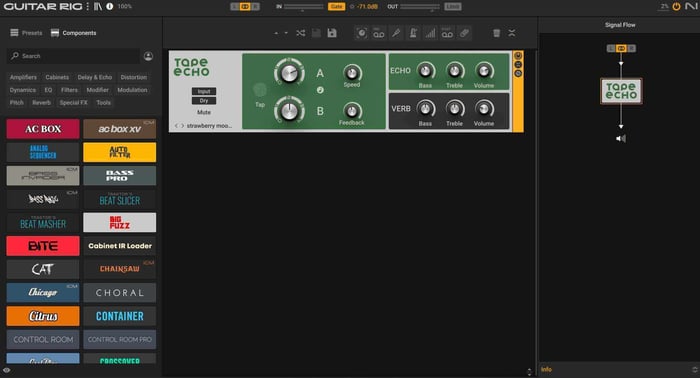Click the Tap tempo button on Tape Echo
Screen dimensions: 700x378
point(260,91)
